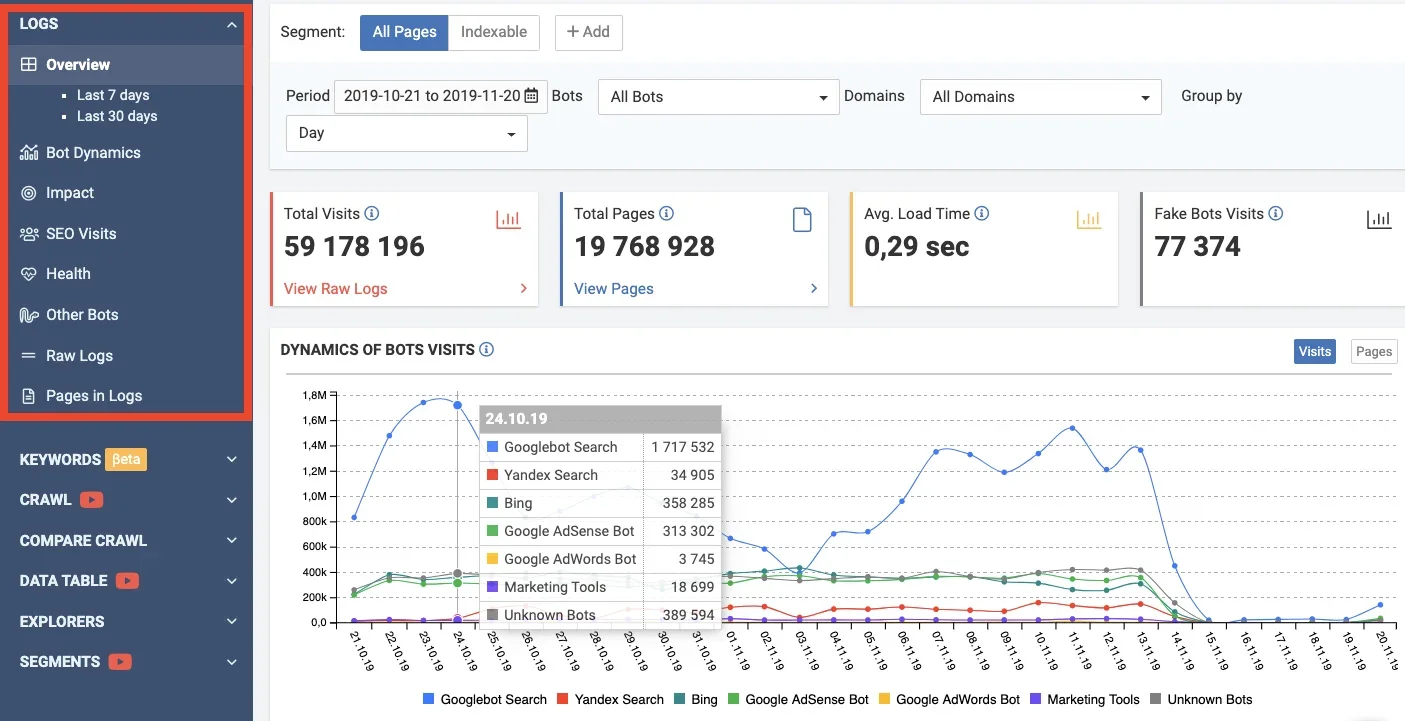Image resolution: width=1405 pixels, height=721 pixels.
Task: Click the info icon beside Dynamics of Bots Visits
Action: click(x=487, y=350)
